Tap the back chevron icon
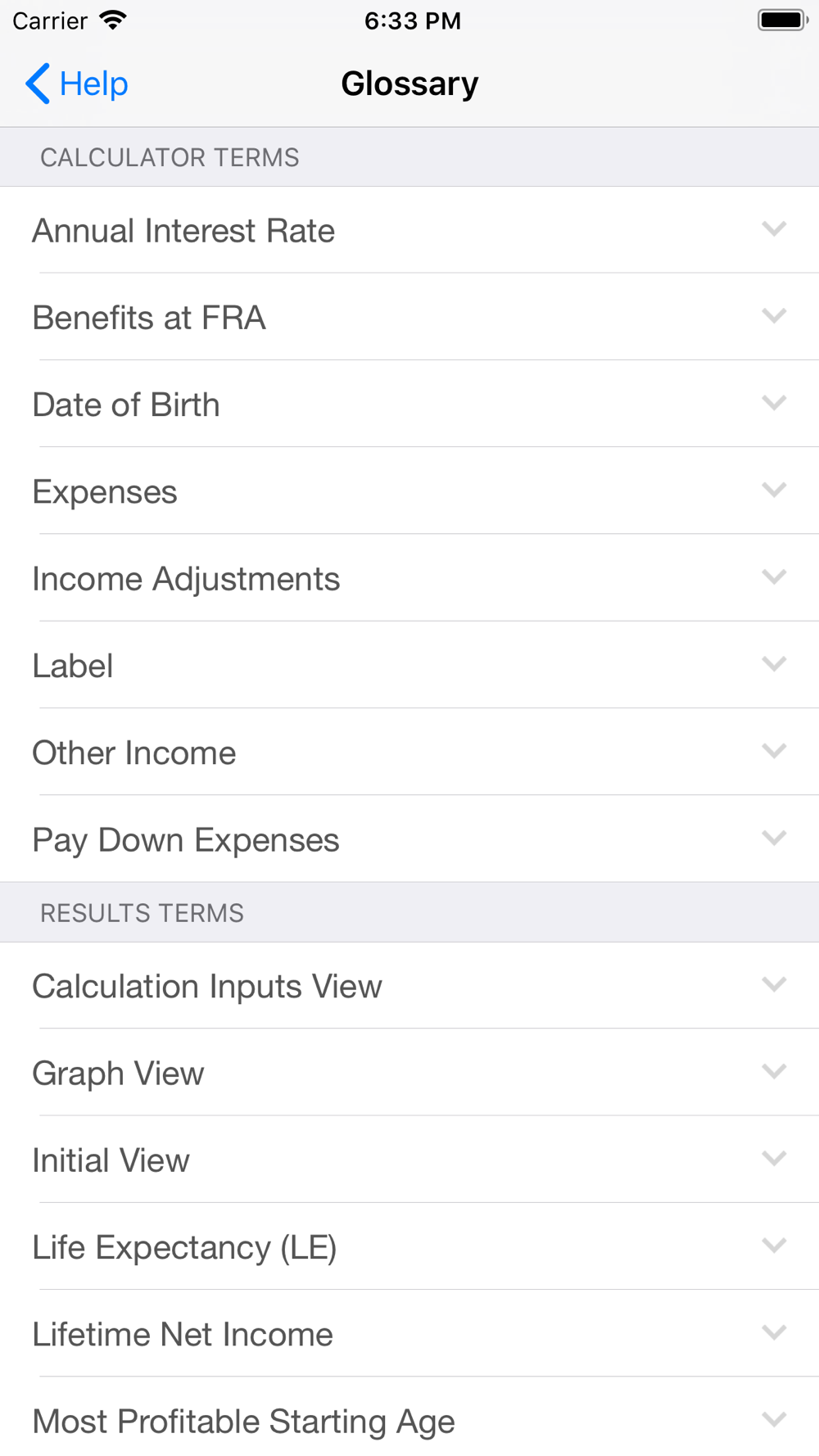The width and height of the screenshot is (819, 1456). pos(37,84)
